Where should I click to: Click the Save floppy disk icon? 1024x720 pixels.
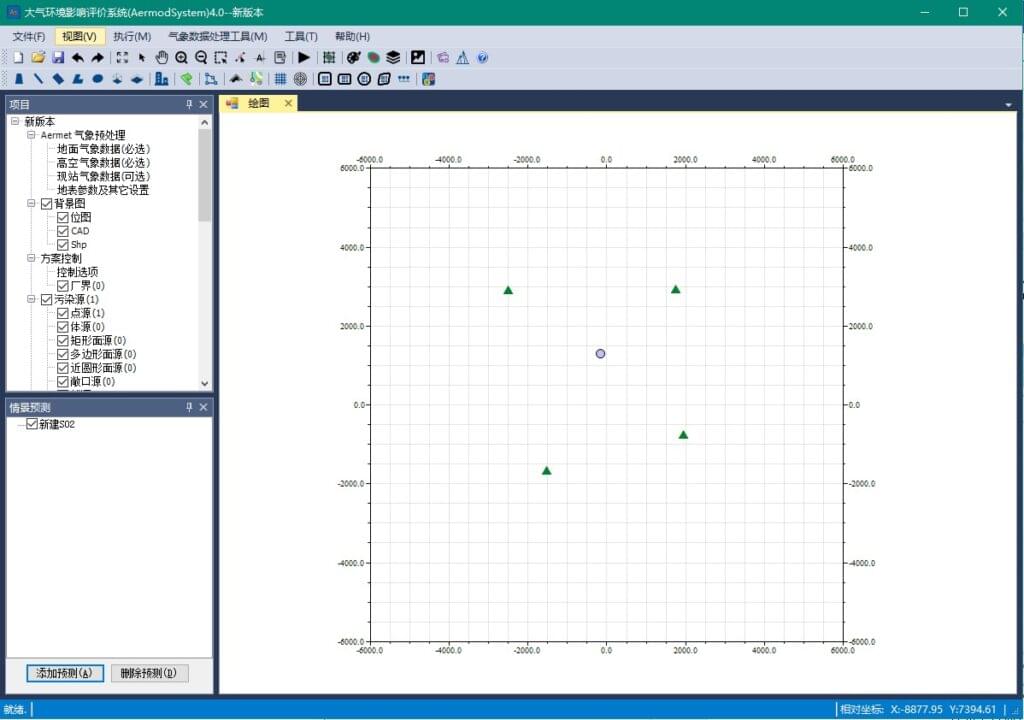[x=58, y=58]
